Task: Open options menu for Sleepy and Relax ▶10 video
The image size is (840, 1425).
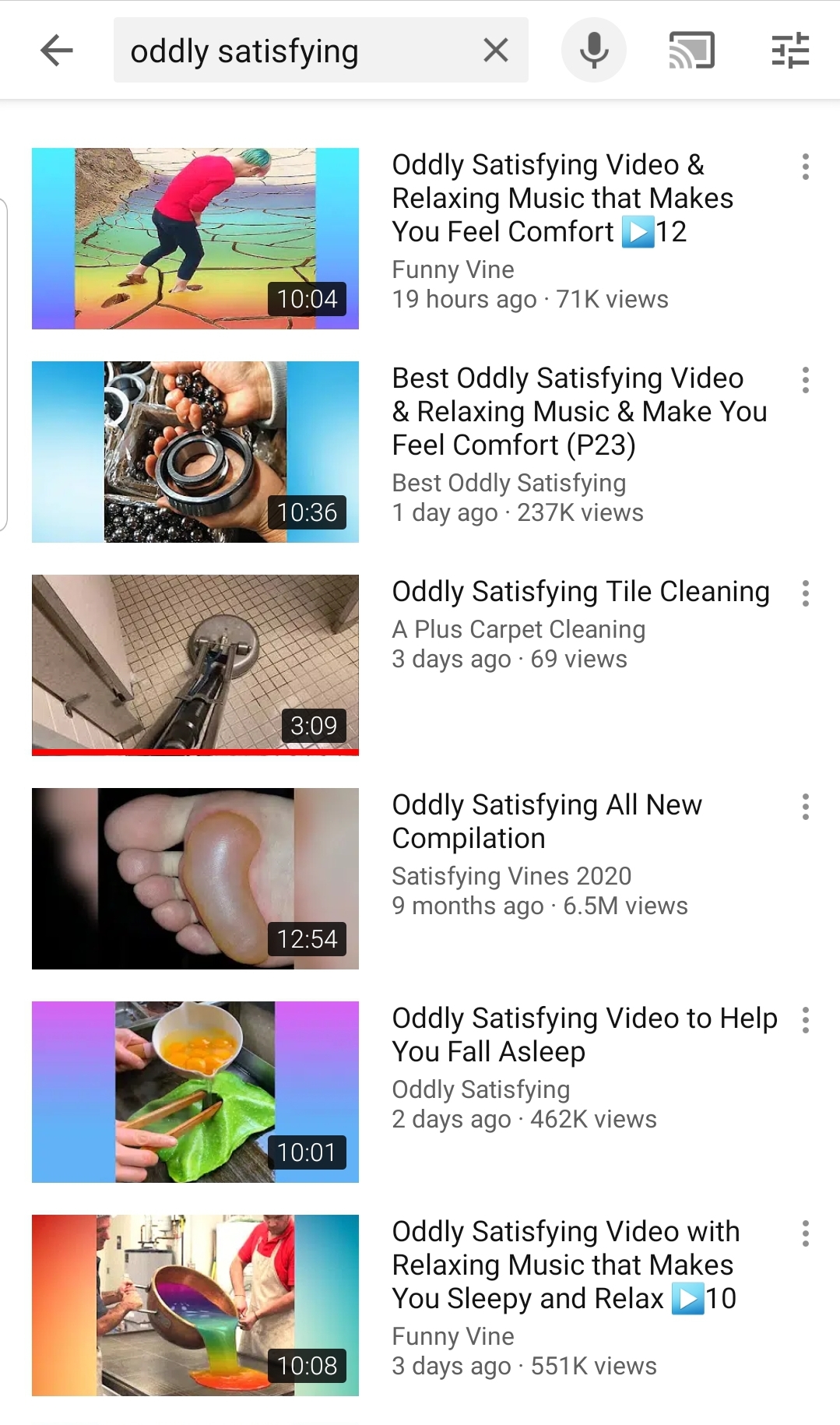Action: pos(806,1233)
